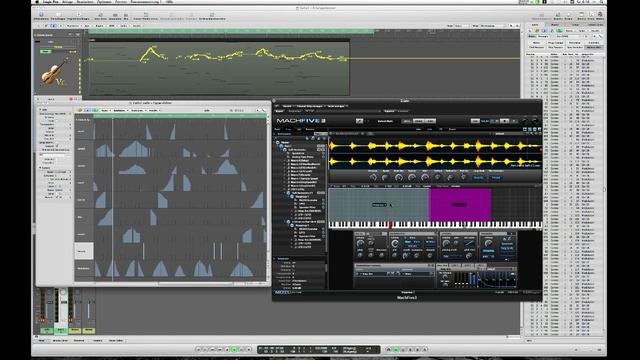Click the Noten filter button in event list
The image size is (640, 360).
click(x=536, y=42)
